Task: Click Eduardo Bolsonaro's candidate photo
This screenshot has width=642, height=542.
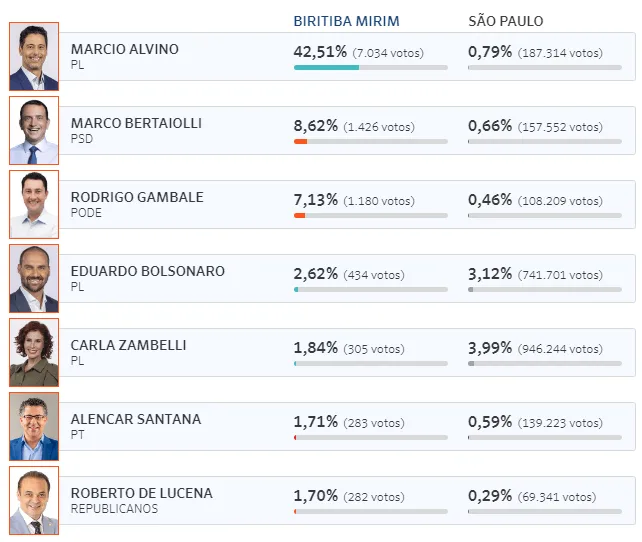Action: click(34, 279)
